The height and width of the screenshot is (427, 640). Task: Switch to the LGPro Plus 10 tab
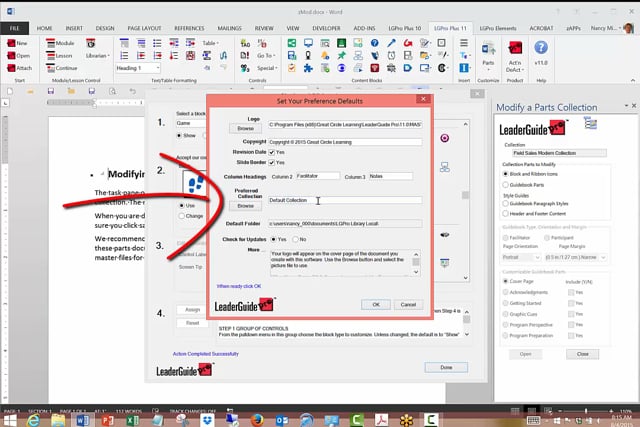404,28
